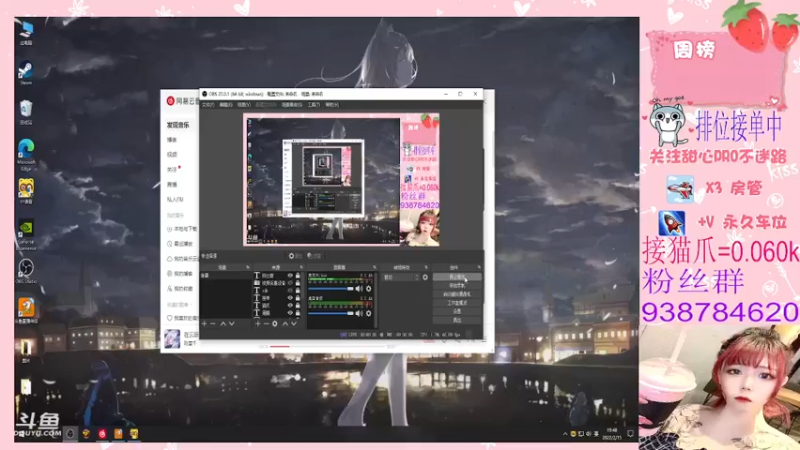Move scene down with the arrow icon

(x=232, y=323)
